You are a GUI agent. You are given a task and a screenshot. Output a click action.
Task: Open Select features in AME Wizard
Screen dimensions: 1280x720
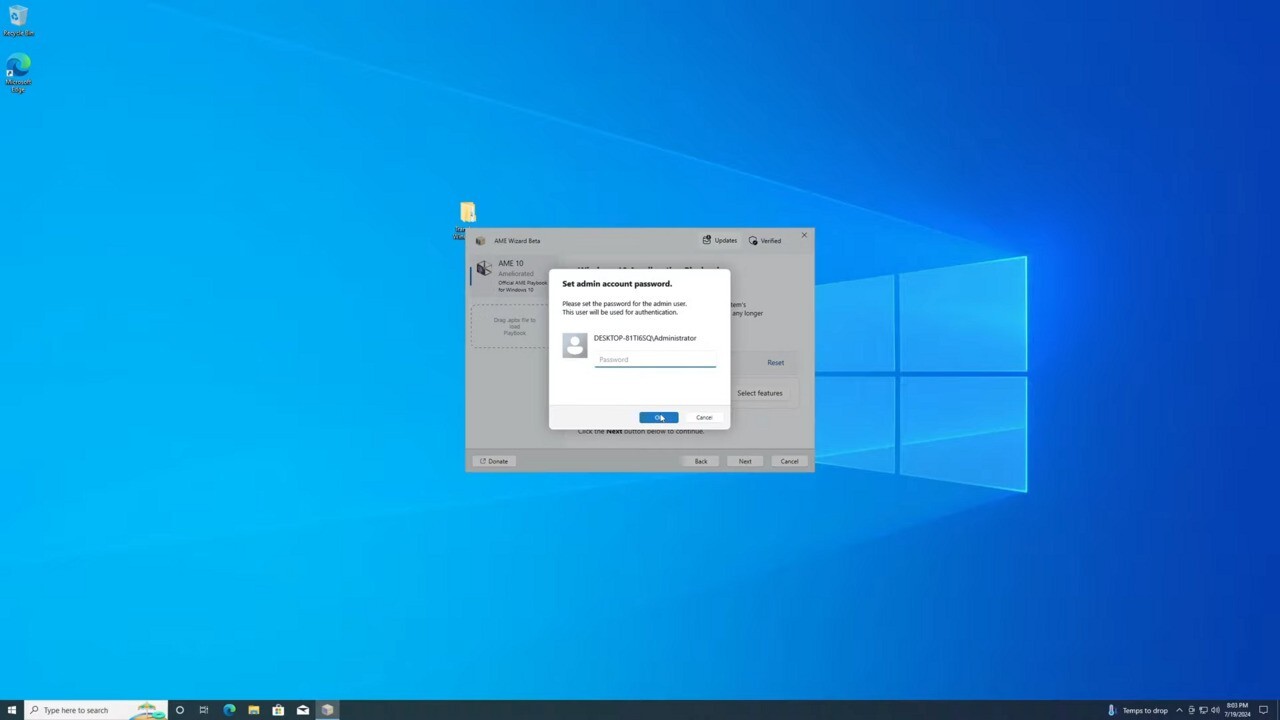click(760, 393)
